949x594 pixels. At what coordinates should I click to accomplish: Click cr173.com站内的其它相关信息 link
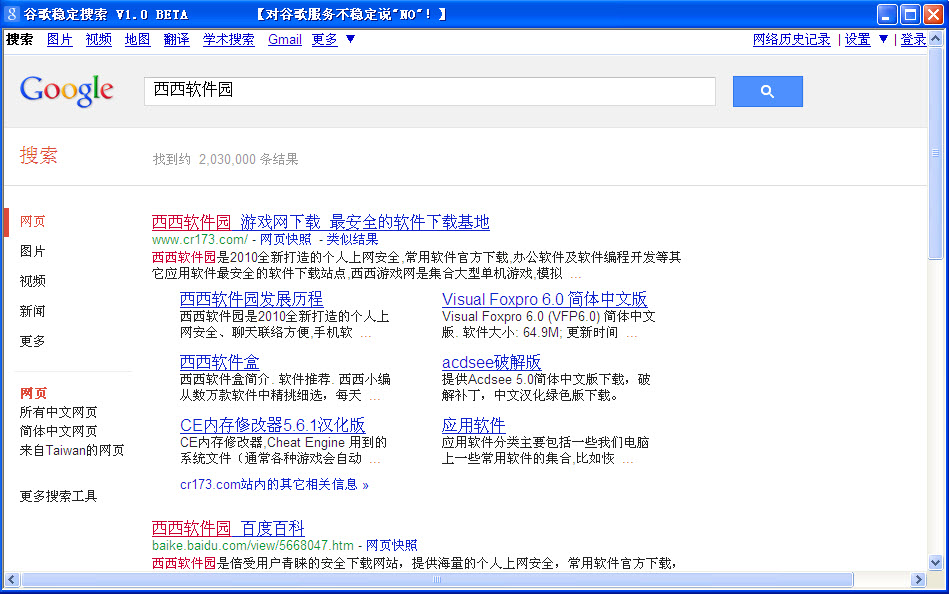point(274,484)
